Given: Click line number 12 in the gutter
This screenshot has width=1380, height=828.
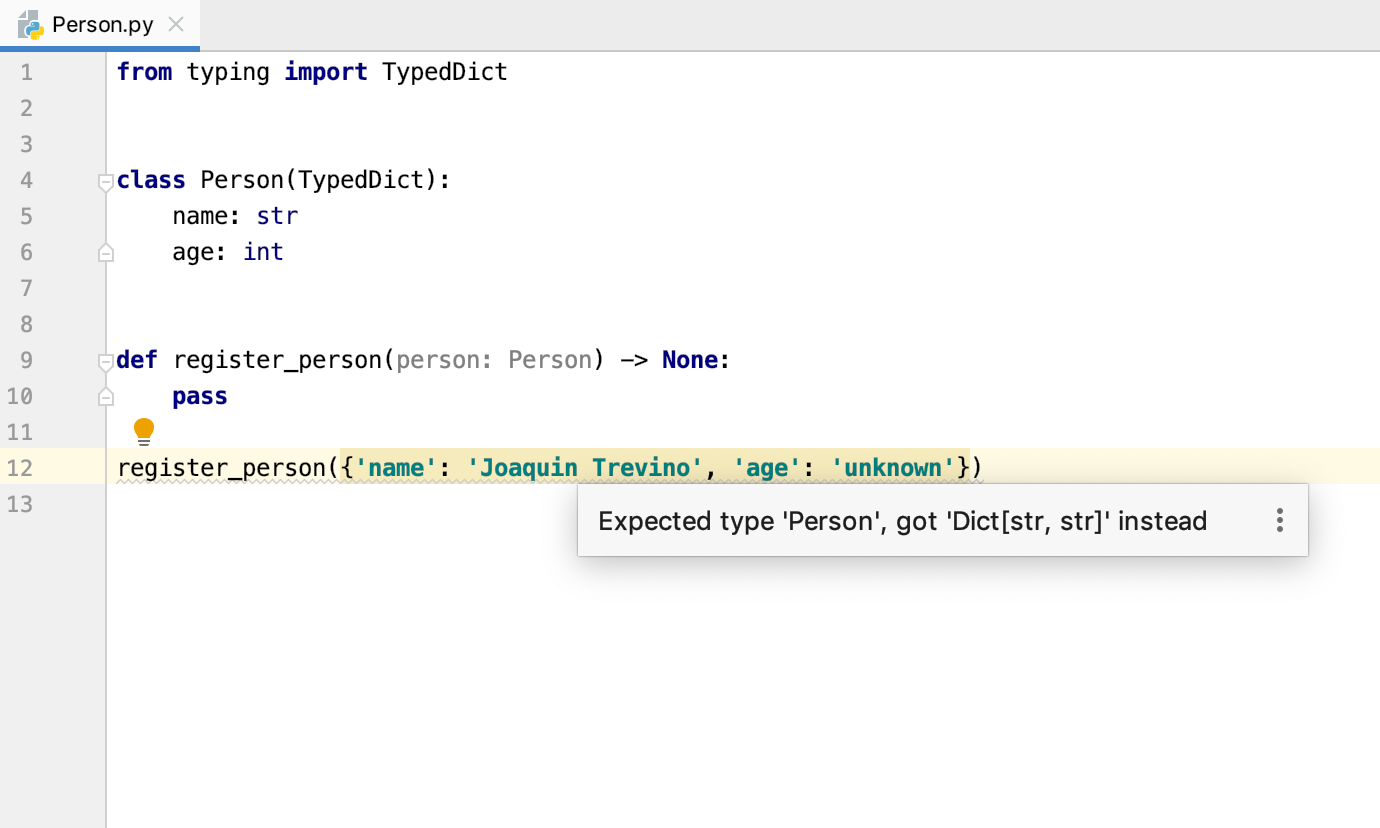Looking at the screenshot, I should 20,468.
